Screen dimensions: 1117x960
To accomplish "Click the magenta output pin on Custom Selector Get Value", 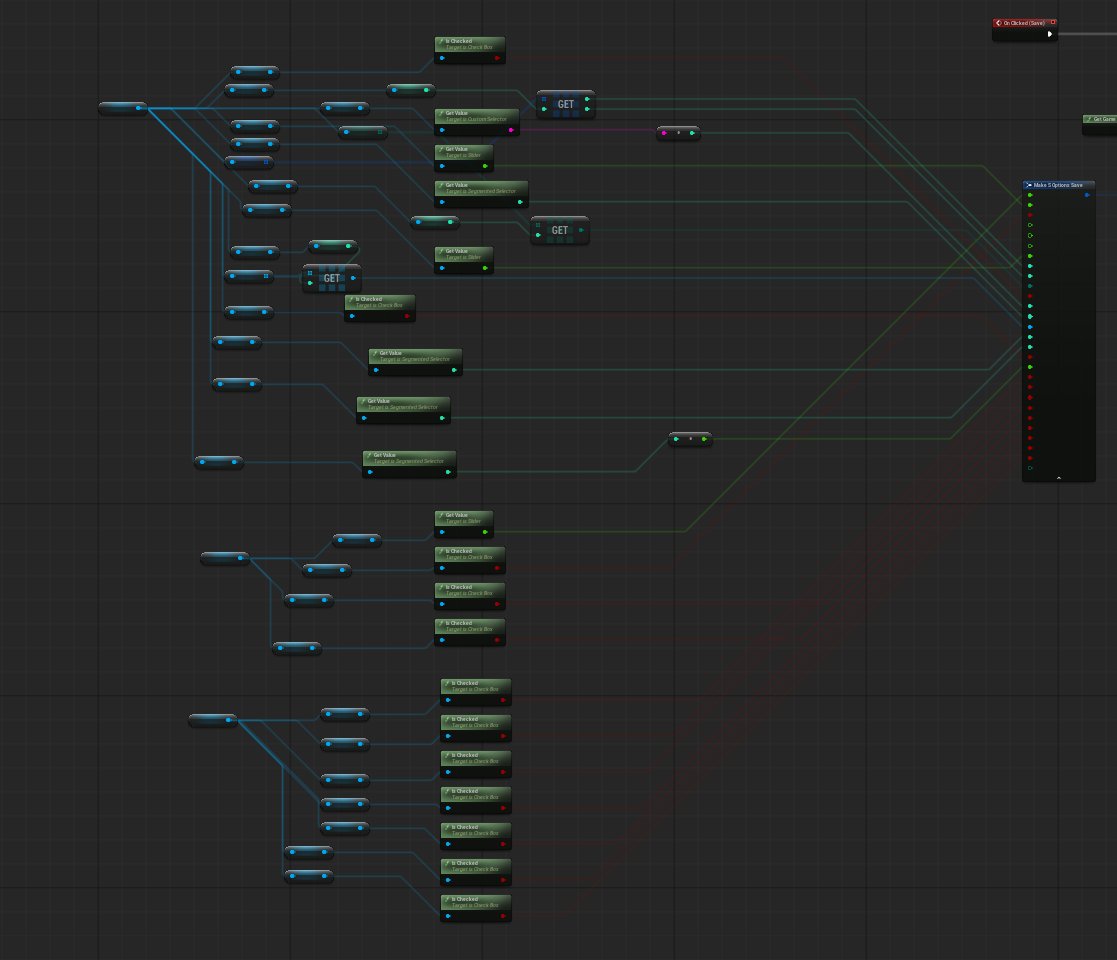I will [511, 130].
